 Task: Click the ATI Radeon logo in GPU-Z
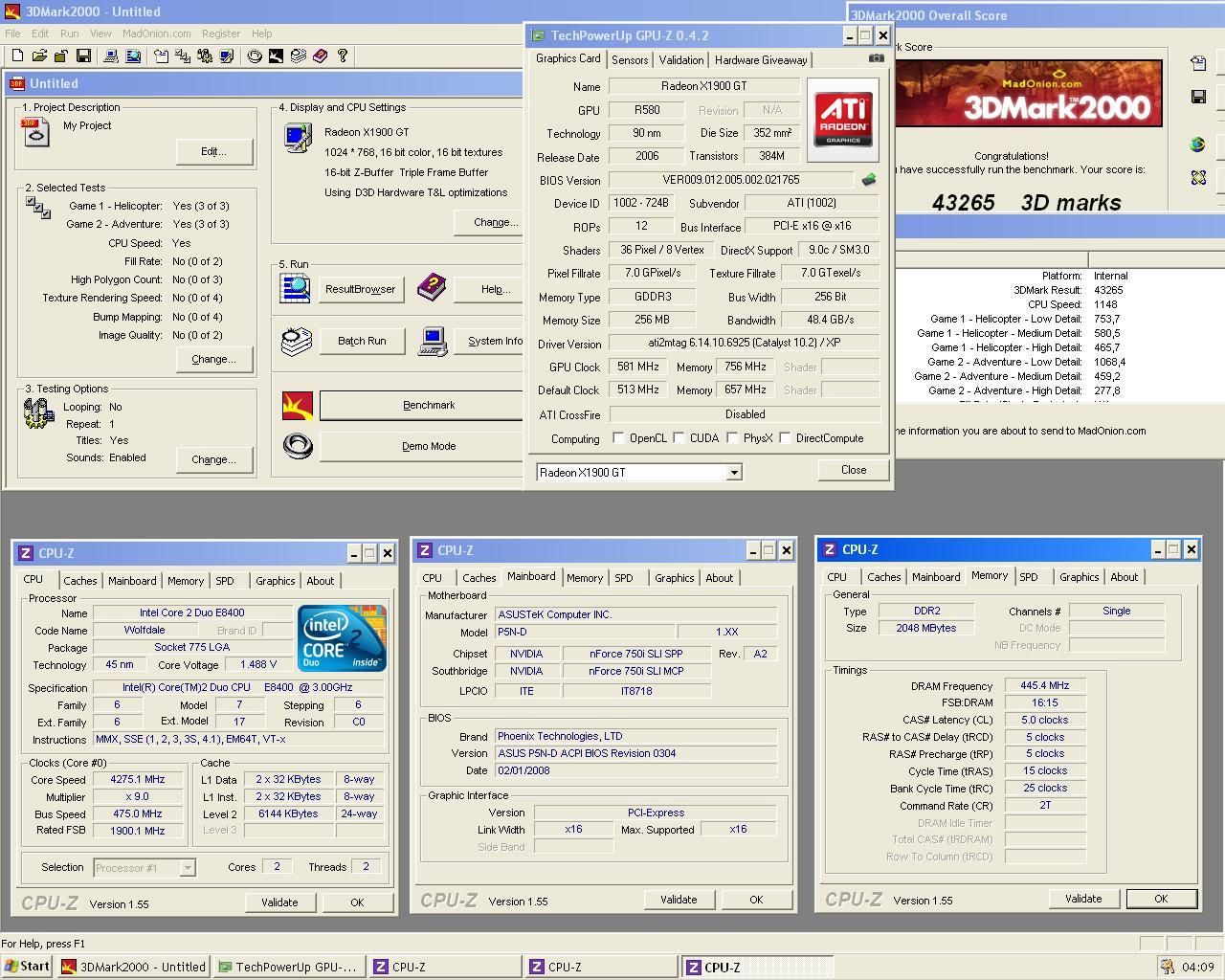(x=843, y=118)
